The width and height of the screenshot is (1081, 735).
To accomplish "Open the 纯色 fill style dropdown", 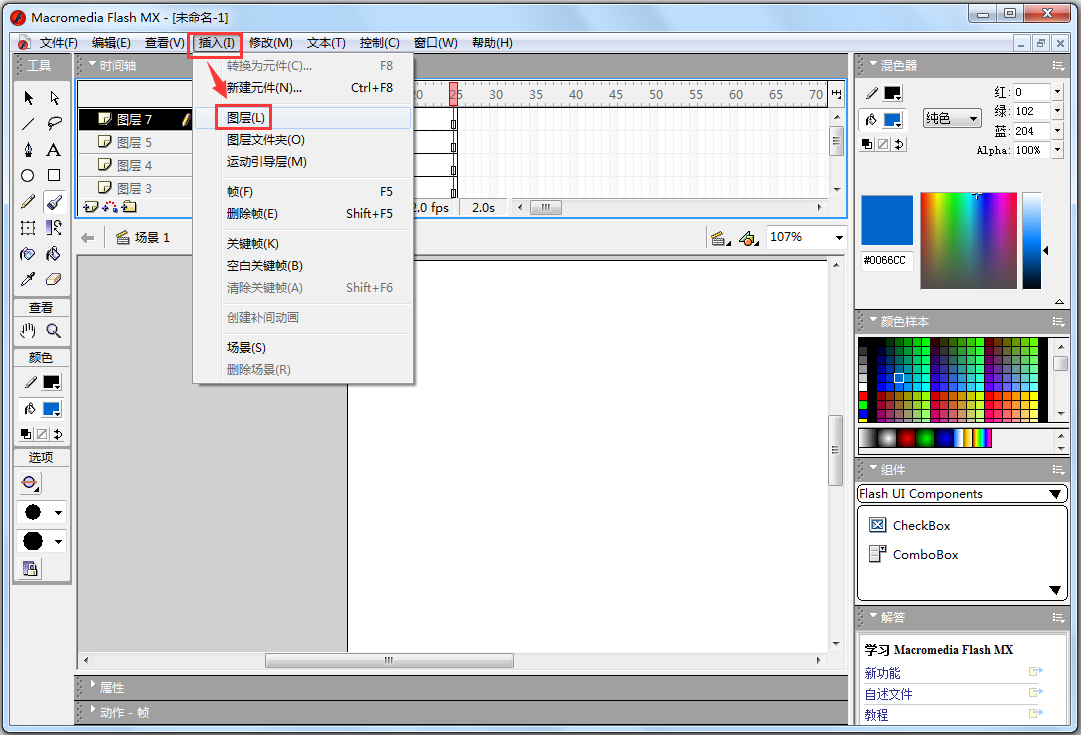I will click(x=952, y=119).
